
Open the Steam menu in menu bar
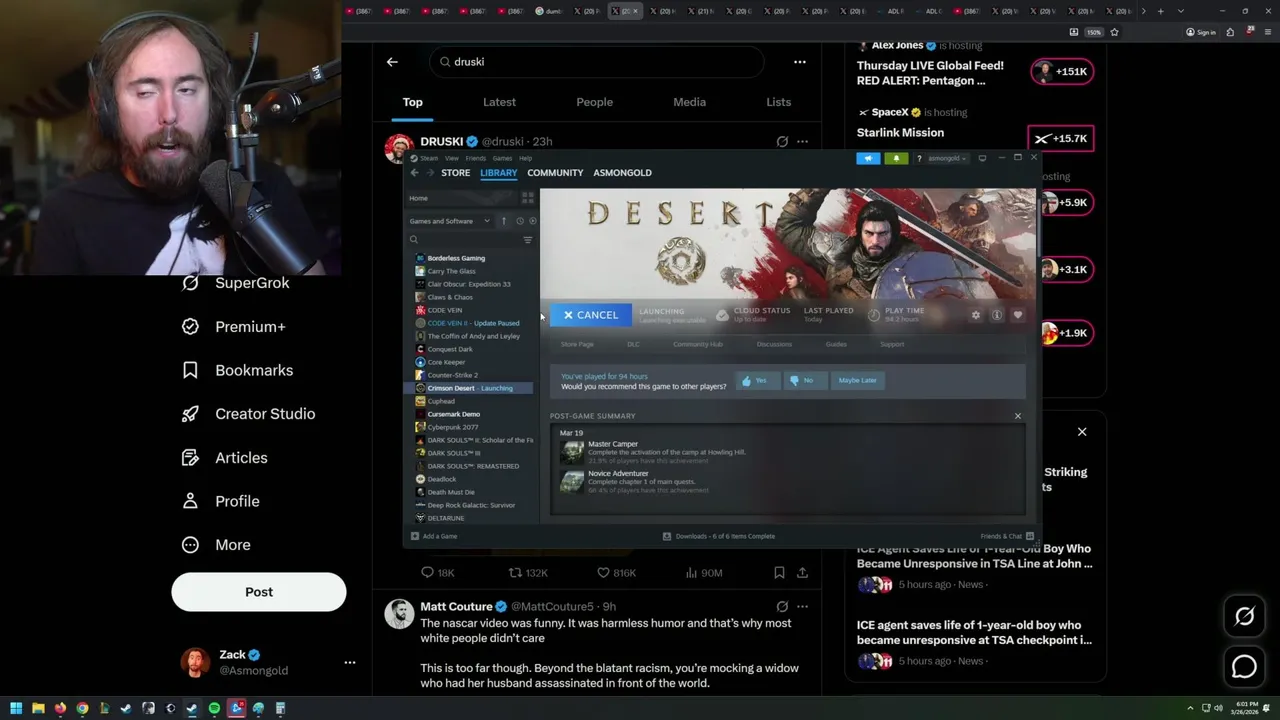(428, 158)
